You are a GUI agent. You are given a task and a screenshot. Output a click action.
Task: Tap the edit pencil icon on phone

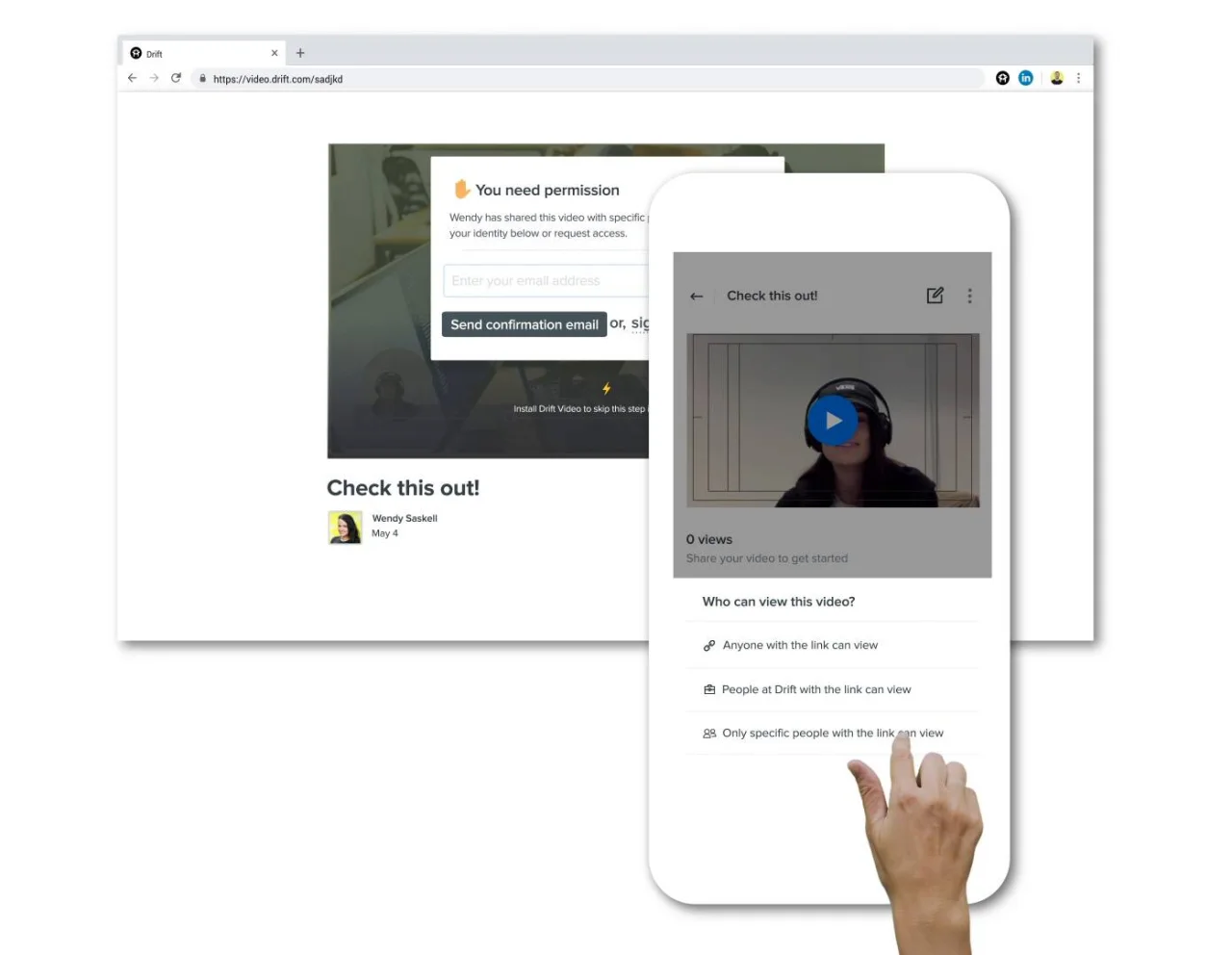click(935, 296)
